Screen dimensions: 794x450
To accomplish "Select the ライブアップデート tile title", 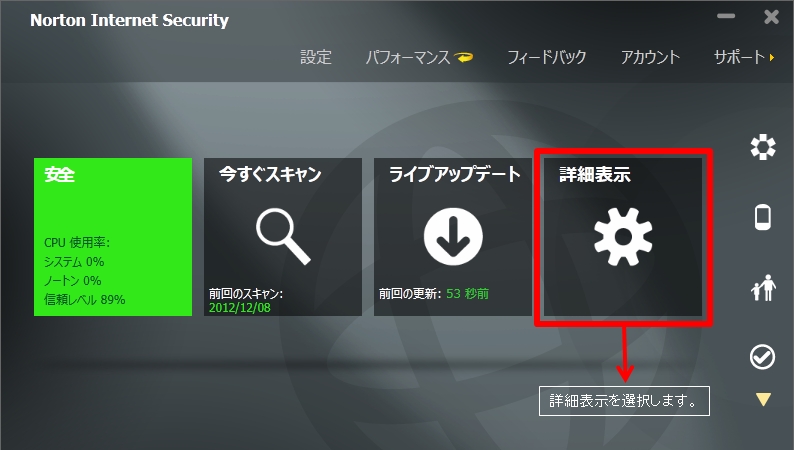I will pyautogui.click(x=455, y=174).
